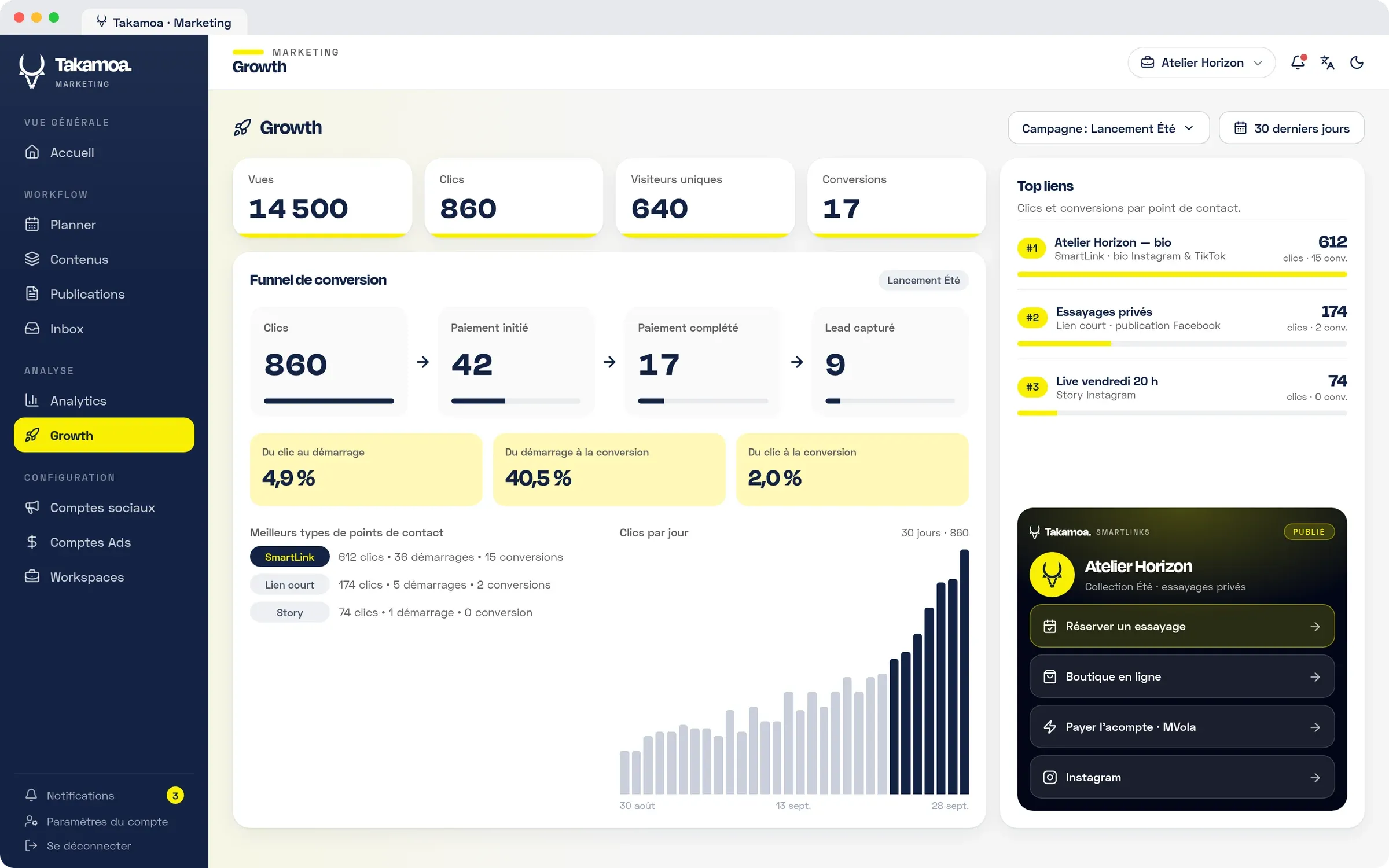Viewport: 1389px width, 868px height.
Task: Click the Réserver un essayage button
Action: click(1182, 626)
